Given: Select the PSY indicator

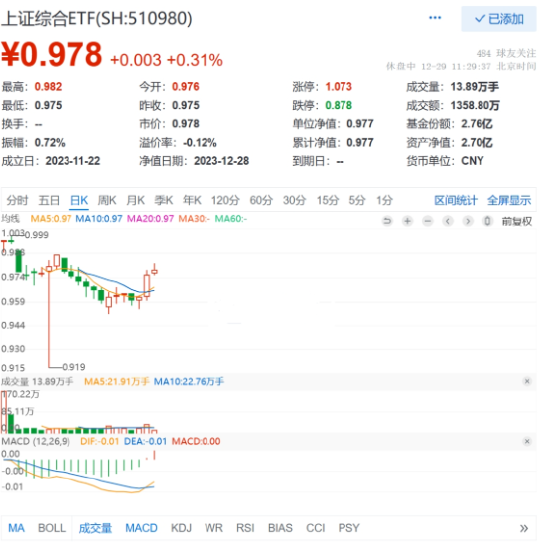Looking at the screenshot, I should (x=349, y=528).
